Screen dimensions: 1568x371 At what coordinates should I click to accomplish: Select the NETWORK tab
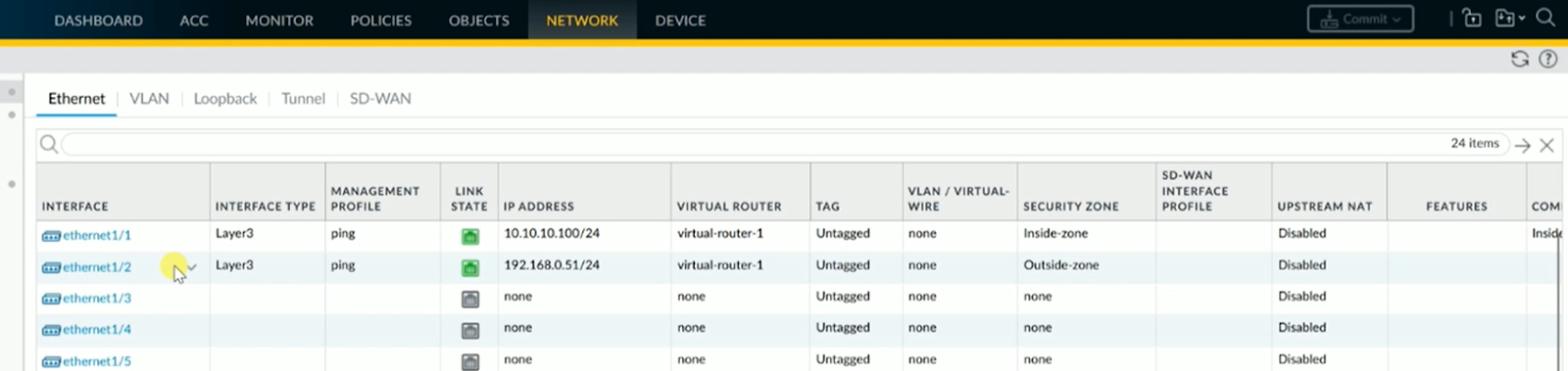[582, 20]
